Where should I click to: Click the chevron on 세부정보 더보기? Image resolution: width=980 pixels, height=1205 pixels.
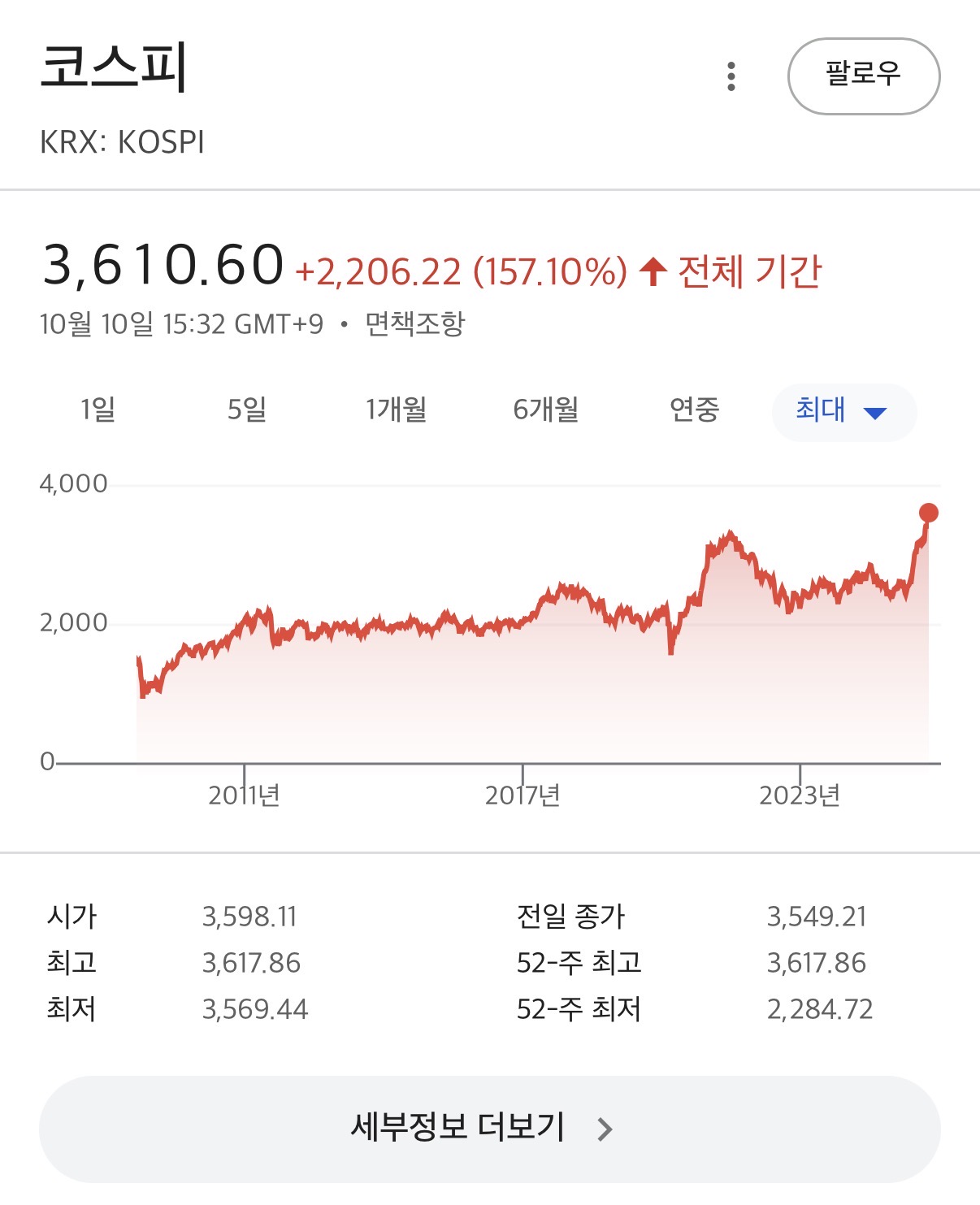coord(605,1129)
